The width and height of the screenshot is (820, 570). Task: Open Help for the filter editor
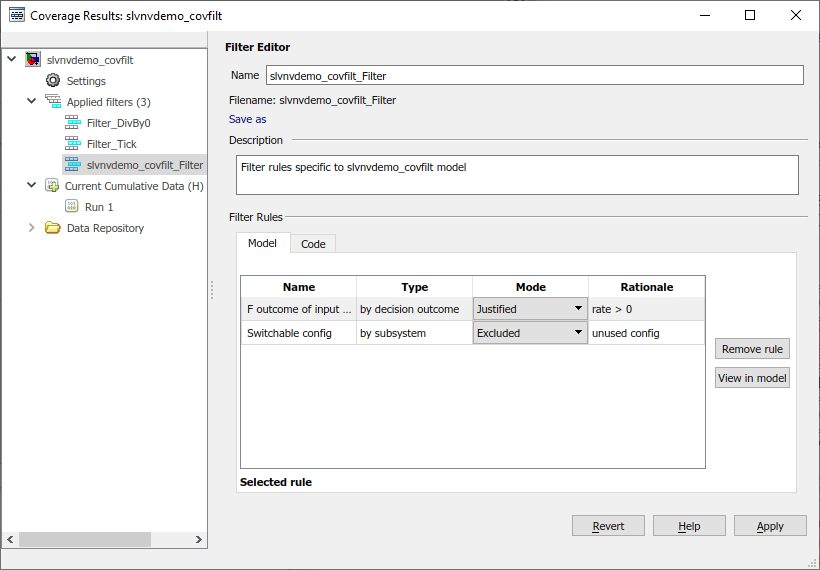[x=689, y=526]
